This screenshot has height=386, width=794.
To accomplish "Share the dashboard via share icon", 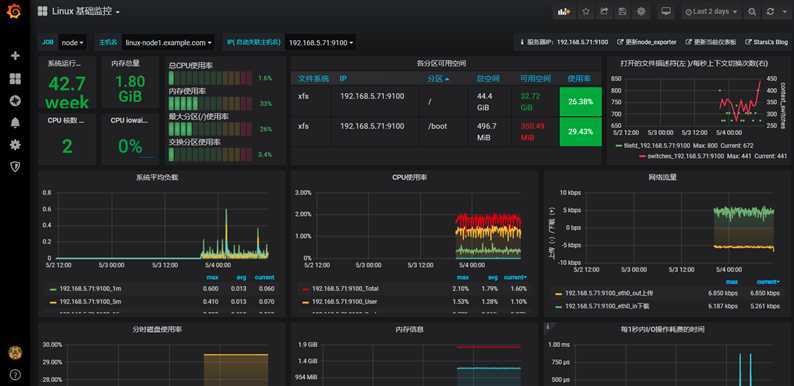I will click(604, 12).
